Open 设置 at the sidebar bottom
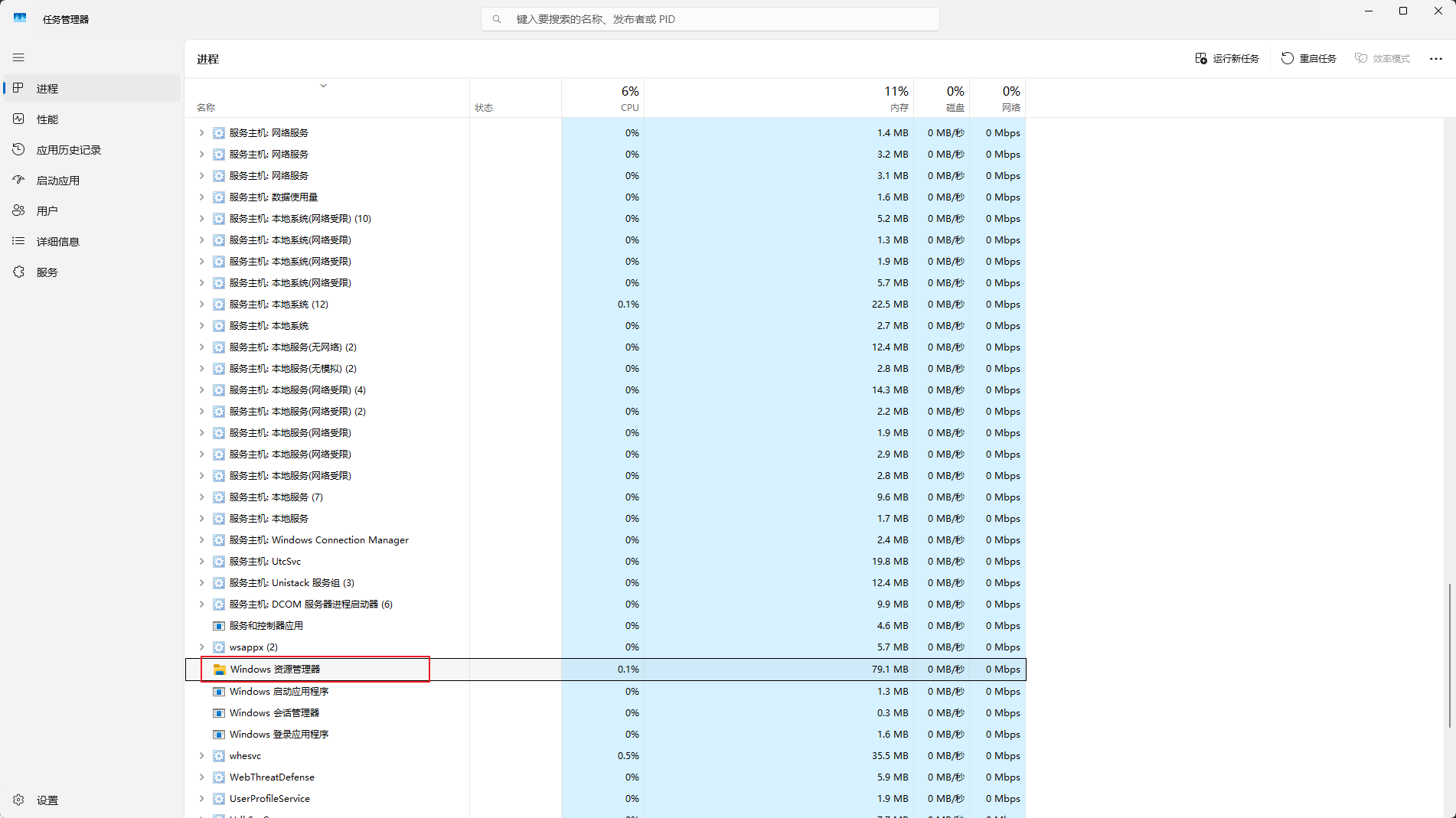1456x818 pixels. click(x=93, y=800)
